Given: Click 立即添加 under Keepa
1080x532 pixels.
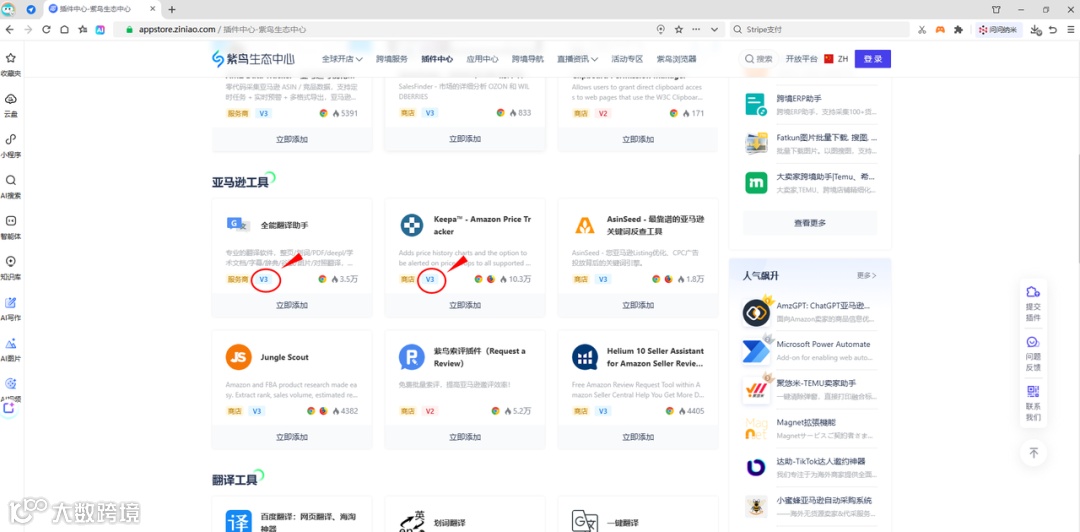Looking at the screenshot, I should tap(465, 305).
